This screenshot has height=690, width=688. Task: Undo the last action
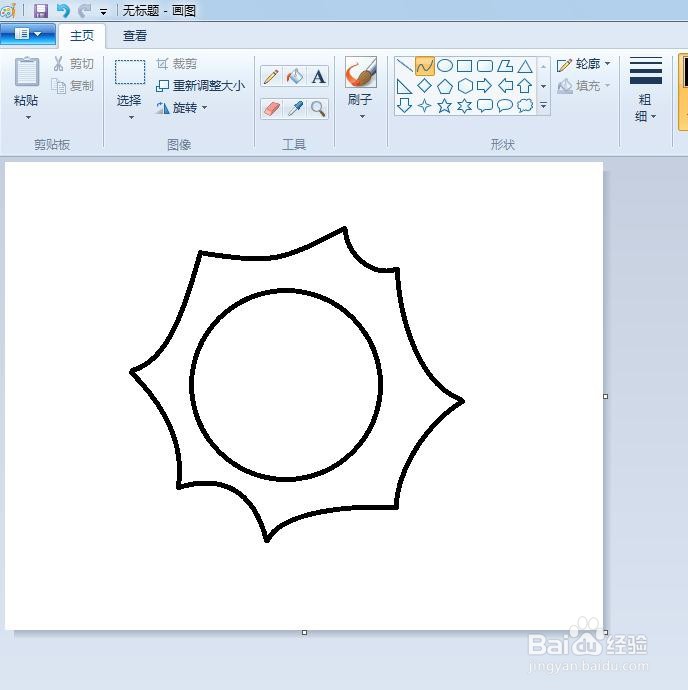point(63,10)
